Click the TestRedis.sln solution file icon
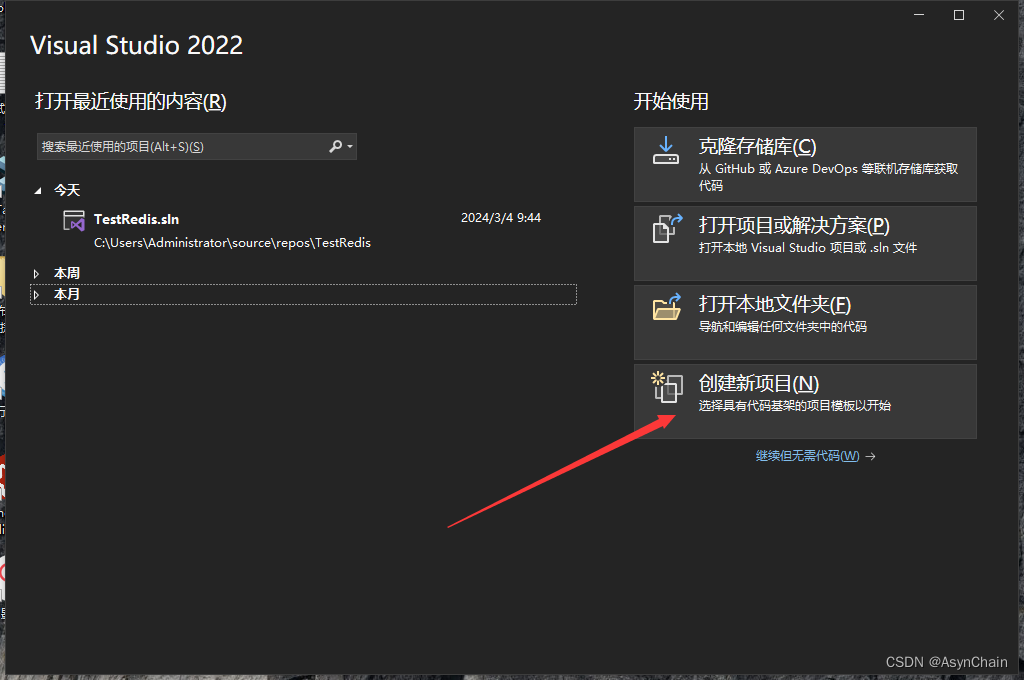The image size is (1024, 680). [74, 221]
